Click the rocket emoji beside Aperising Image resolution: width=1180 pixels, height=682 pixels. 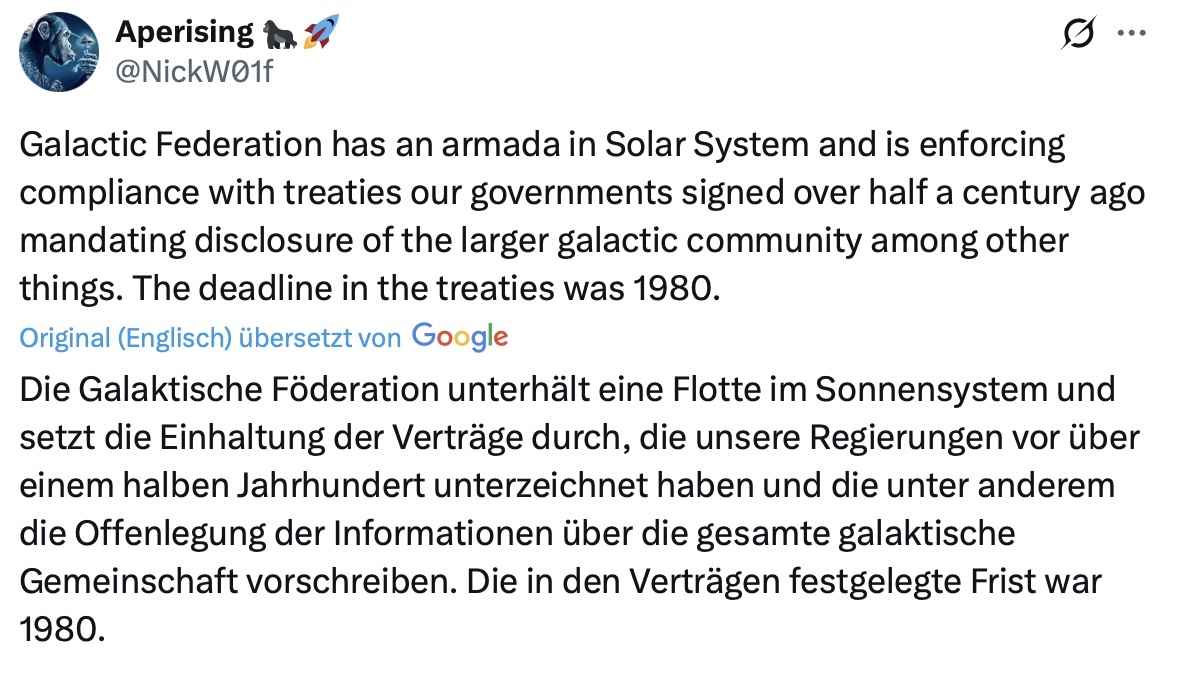pos(320,33)
